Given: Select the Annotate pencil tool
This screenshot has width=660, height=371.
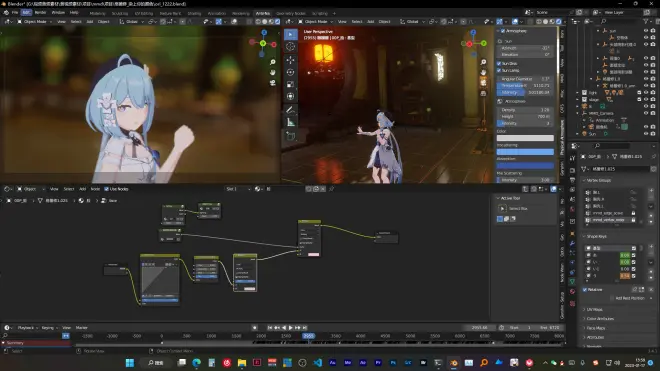Looking at the screenshot, I should click(290, 110).
